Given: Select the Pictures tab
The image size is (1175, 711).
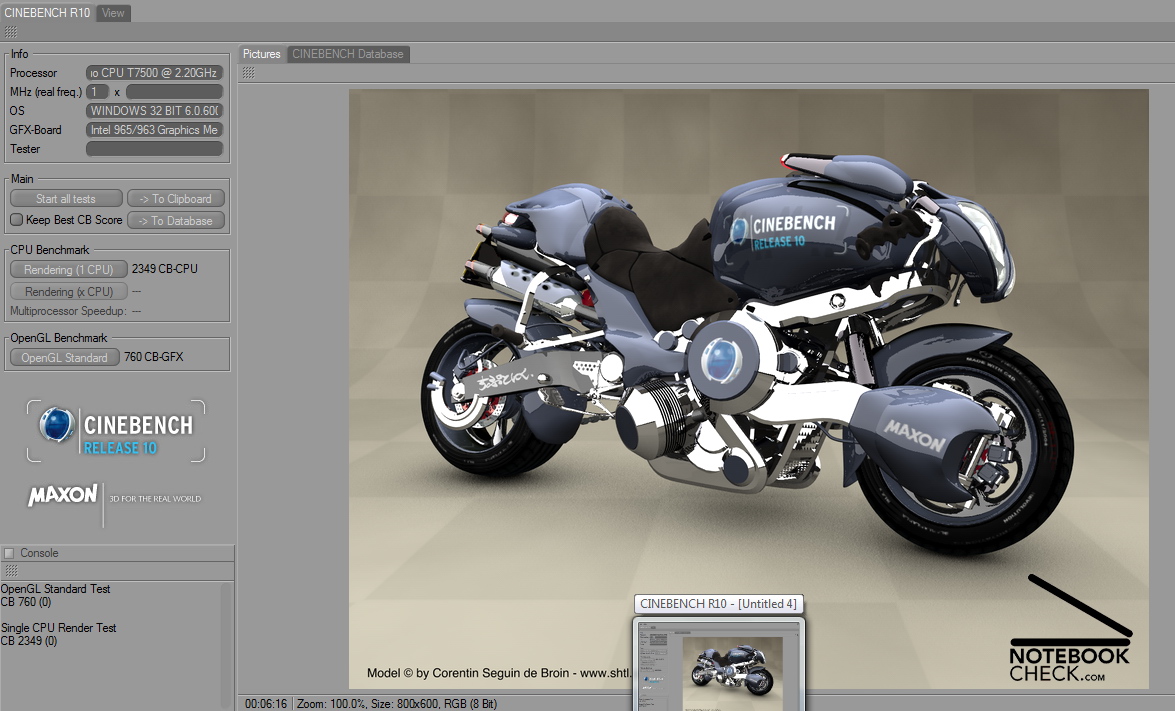Looking at the screenshot, I should (262, 54).
